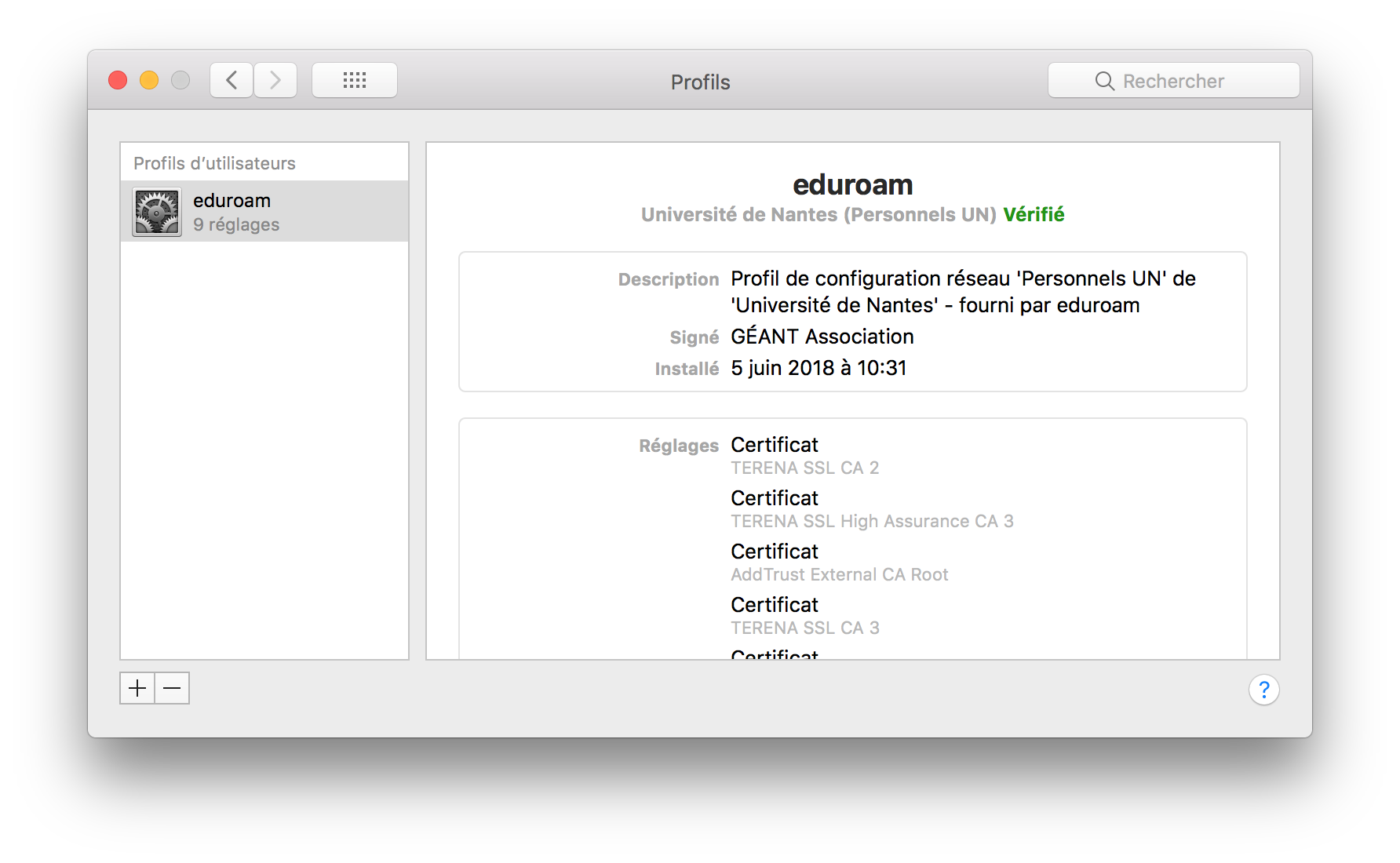The height and width of the screenshot is (863, 1400).
Task: Click the help question mark icon
Action: point(1264,689)
